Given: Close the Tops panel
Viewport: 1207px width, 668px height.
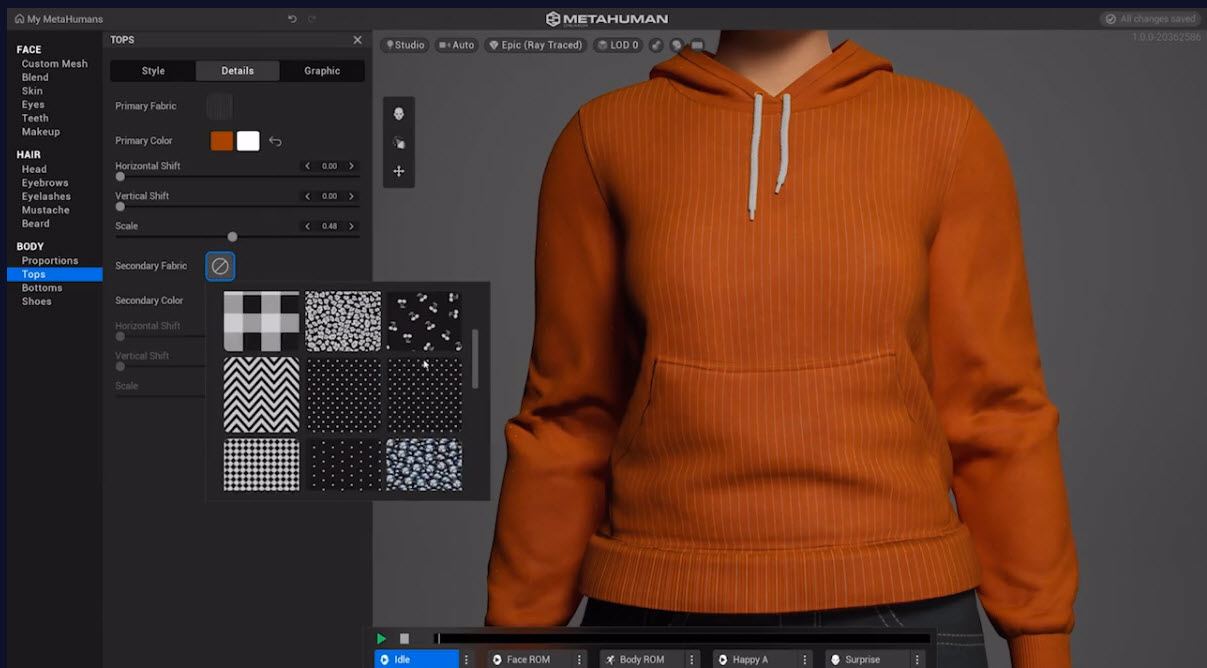Looking at the screenshot, I should click(357, 40).
